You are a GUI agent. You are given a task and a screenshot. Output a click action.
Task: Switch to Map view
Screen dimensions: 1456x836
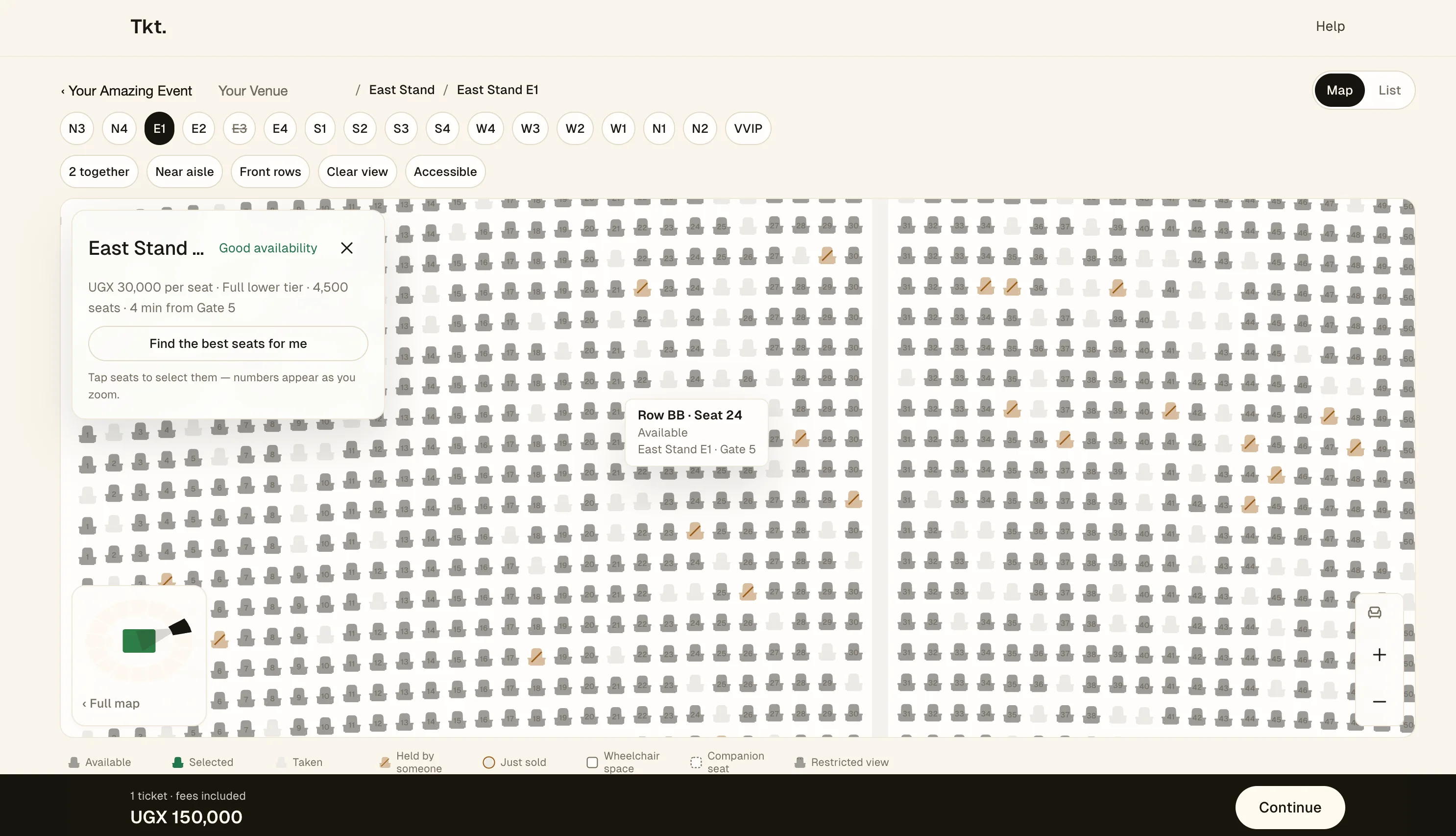pyautogui.click(x=1339, y=90)
